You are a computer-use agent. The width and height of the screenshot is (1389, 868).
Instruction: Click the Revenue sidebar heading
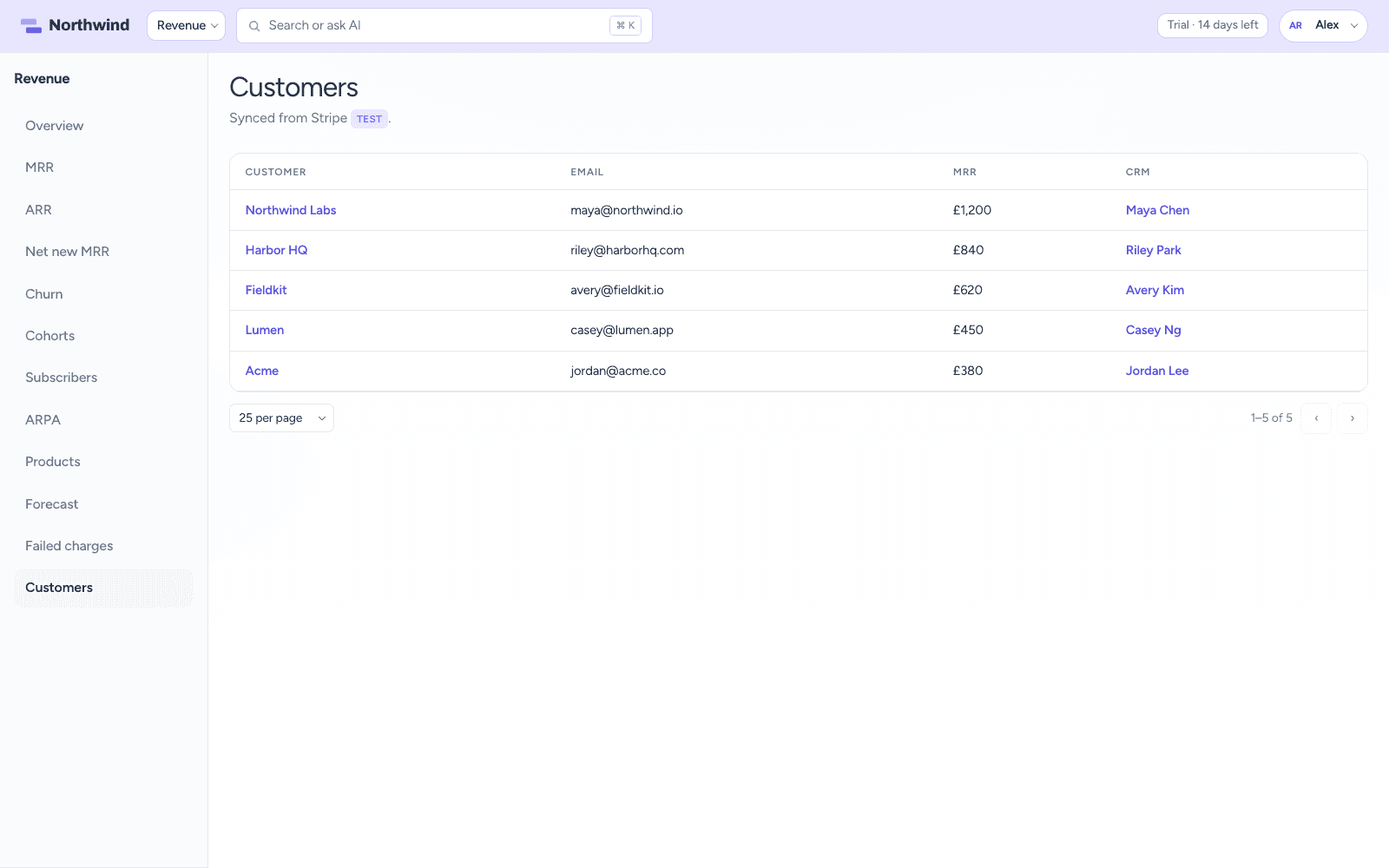42,79
